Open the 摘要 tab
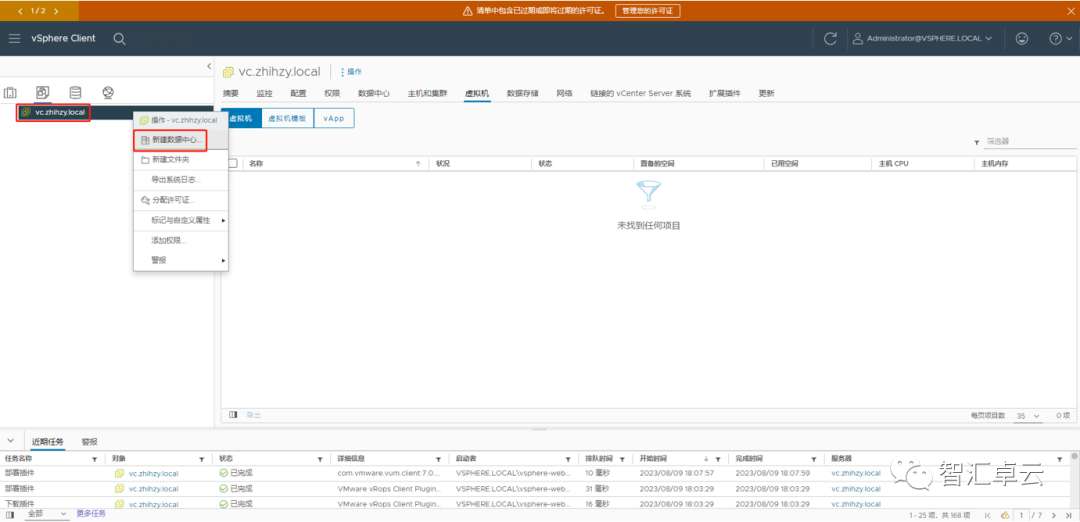The height and width of the screenshot is (522, 1080). click(231, 93)
